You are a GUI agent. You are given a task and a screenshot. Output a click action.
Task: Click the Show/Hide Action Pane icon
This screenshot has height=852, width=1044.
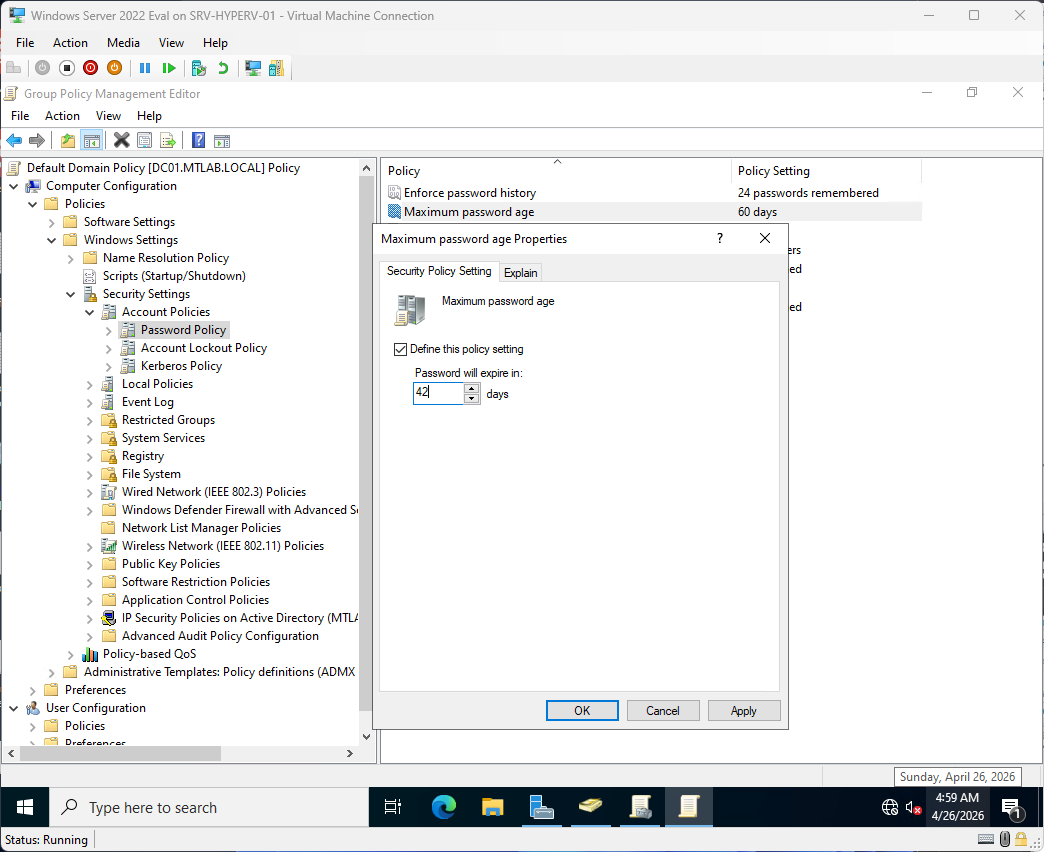coord(222,140)
